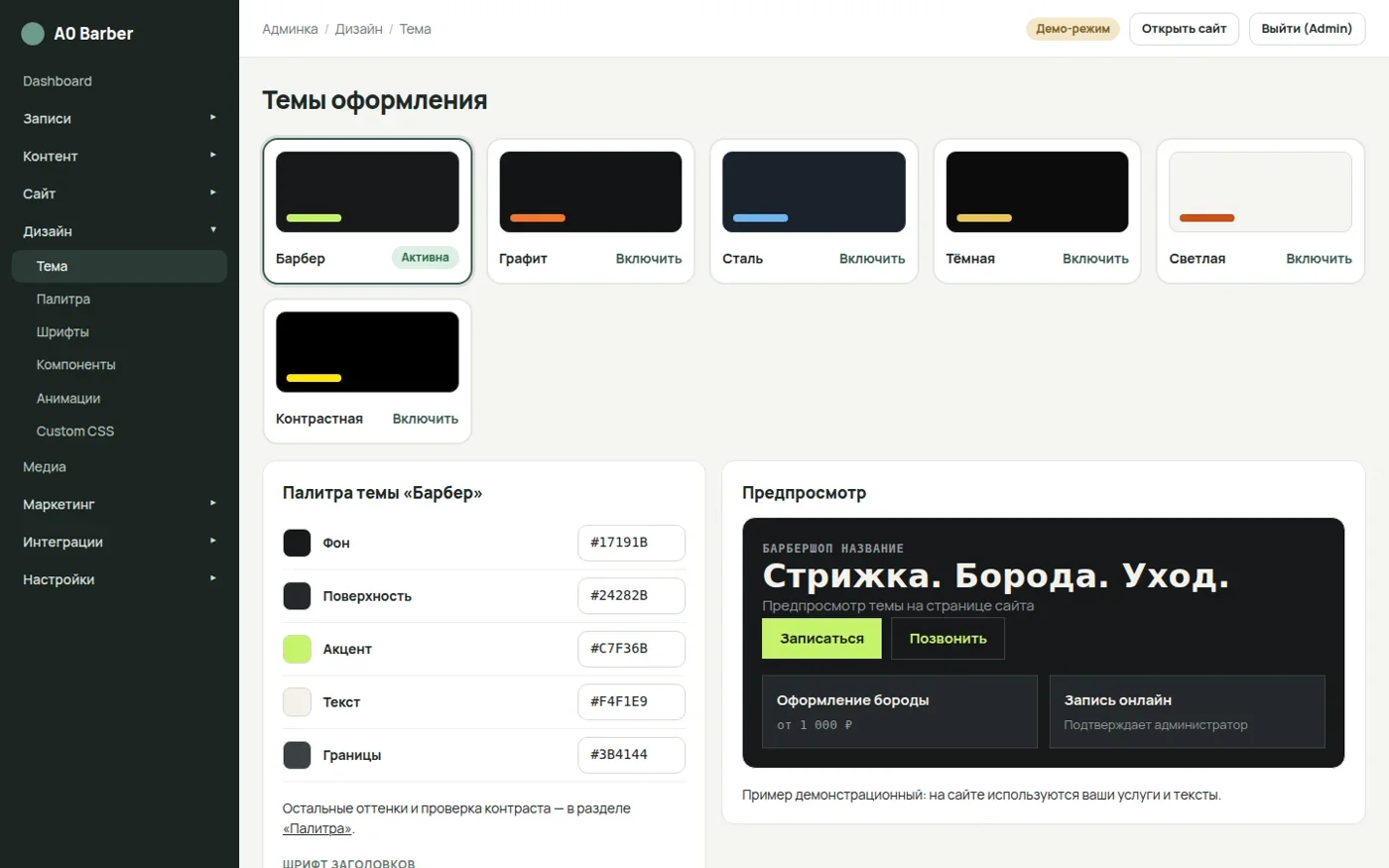Enable the Тёмная theme

1095,258
